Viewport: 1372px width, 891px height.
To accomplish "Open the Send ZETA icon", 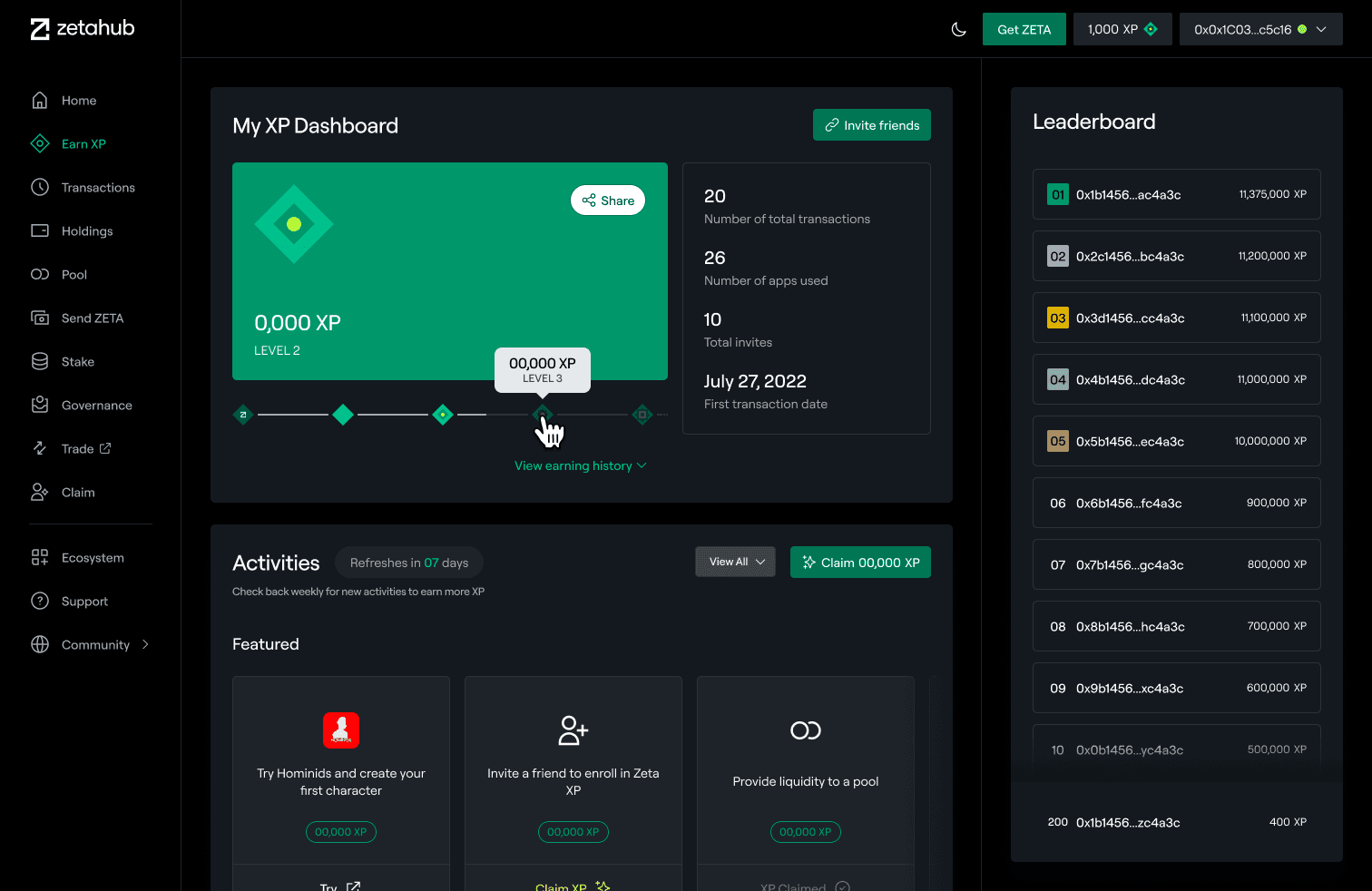I will (40, 318).
